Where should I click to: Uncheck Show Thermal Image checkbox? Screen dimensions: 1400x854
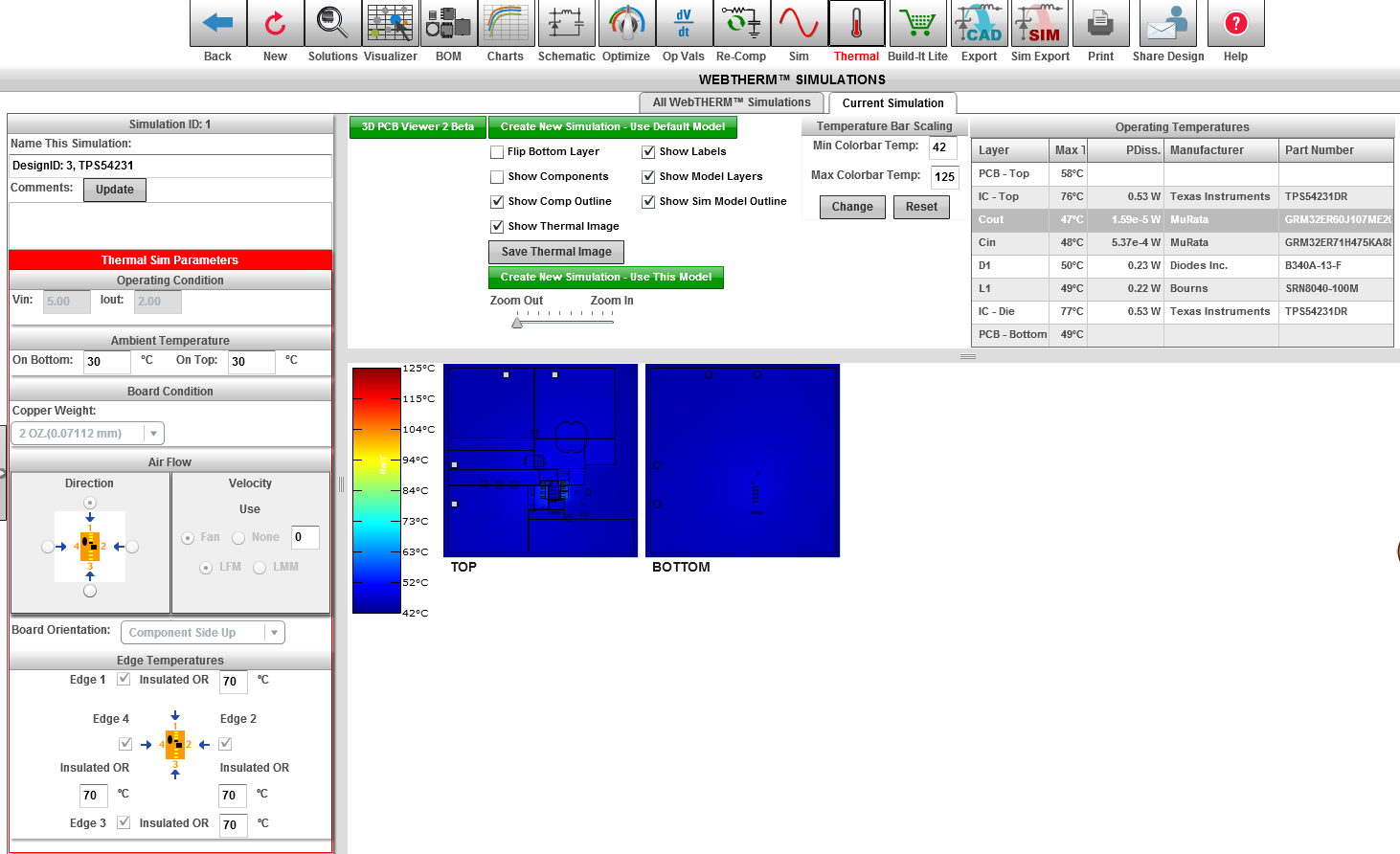point(497,227)
